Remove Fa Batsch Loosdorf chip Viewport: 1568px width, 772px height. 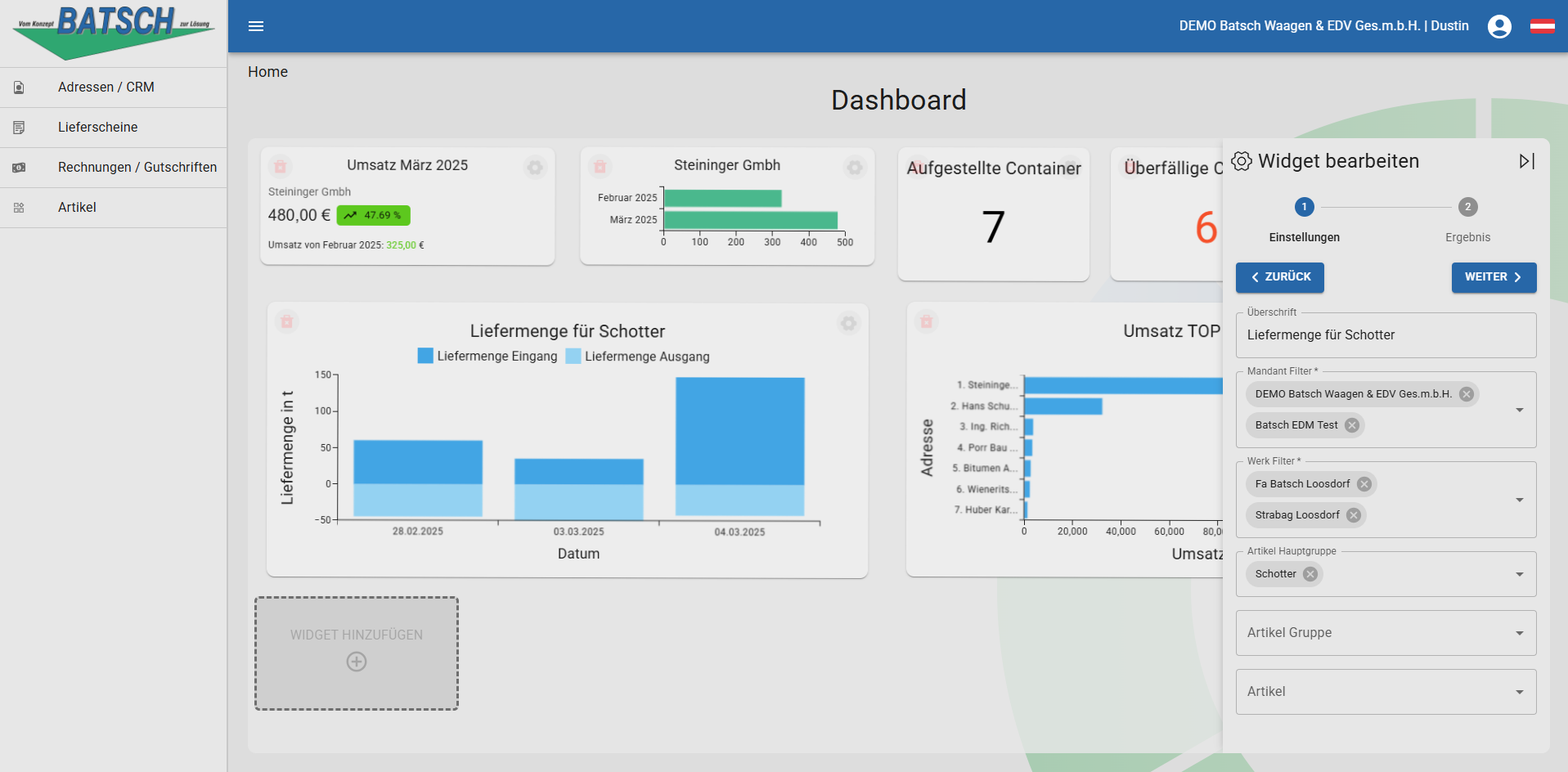pos(1364,484)
